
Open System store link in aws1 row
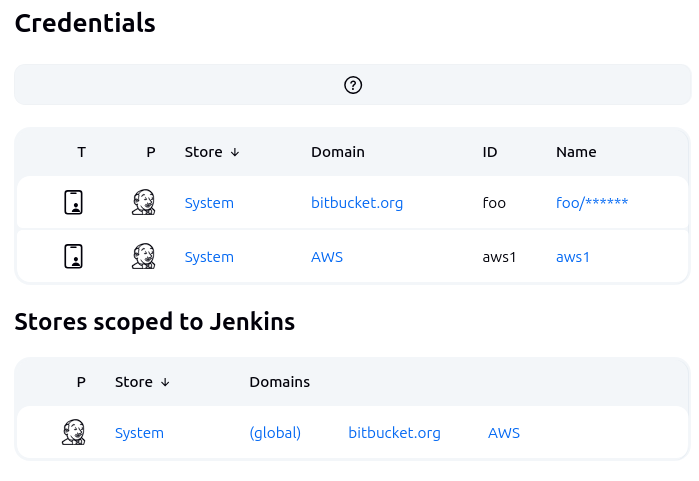[x=209, y=257]
